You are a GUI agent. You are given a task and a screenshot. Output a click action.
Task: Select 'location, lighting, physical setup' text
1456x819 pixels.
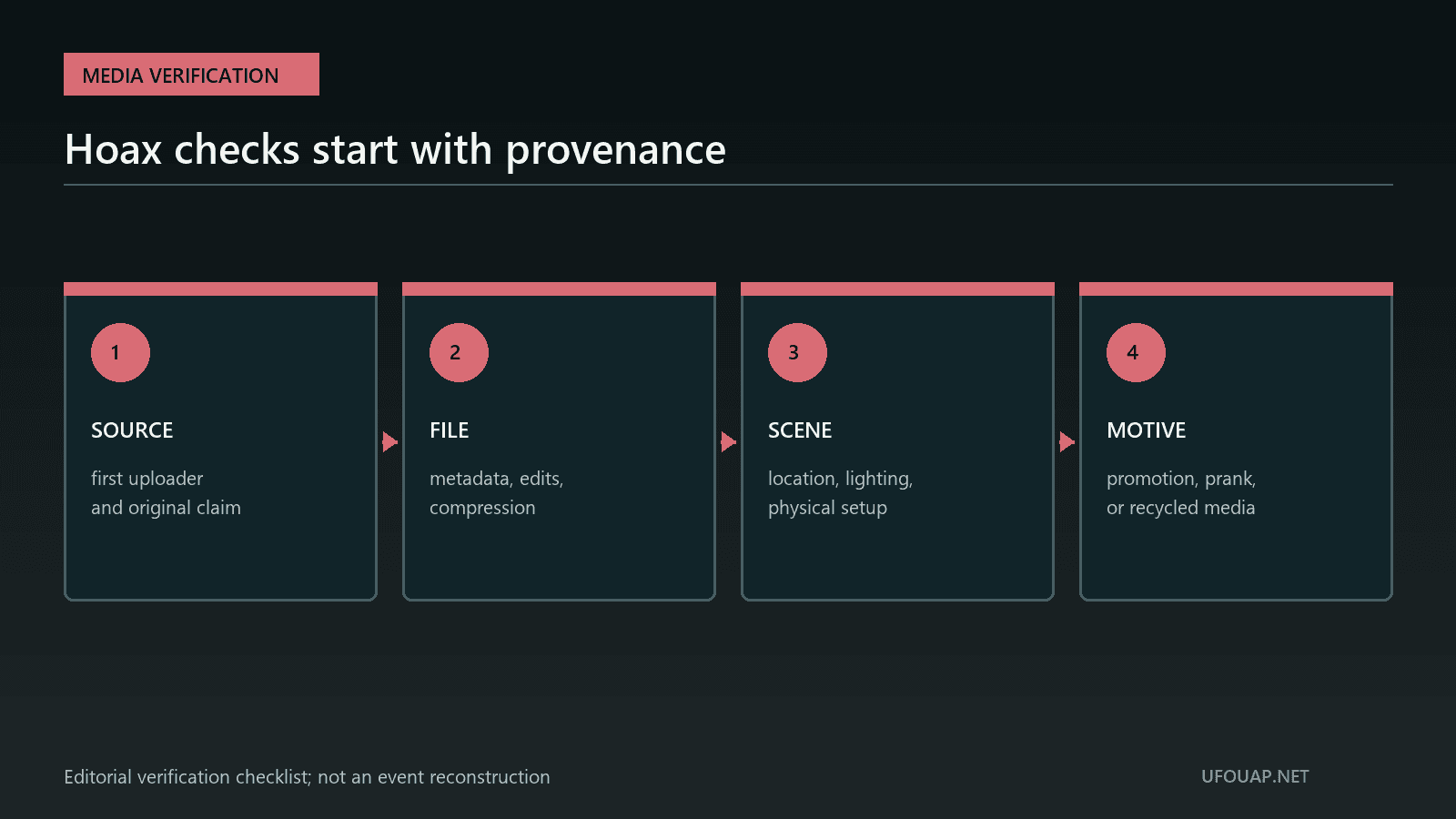tap(840, 493)
